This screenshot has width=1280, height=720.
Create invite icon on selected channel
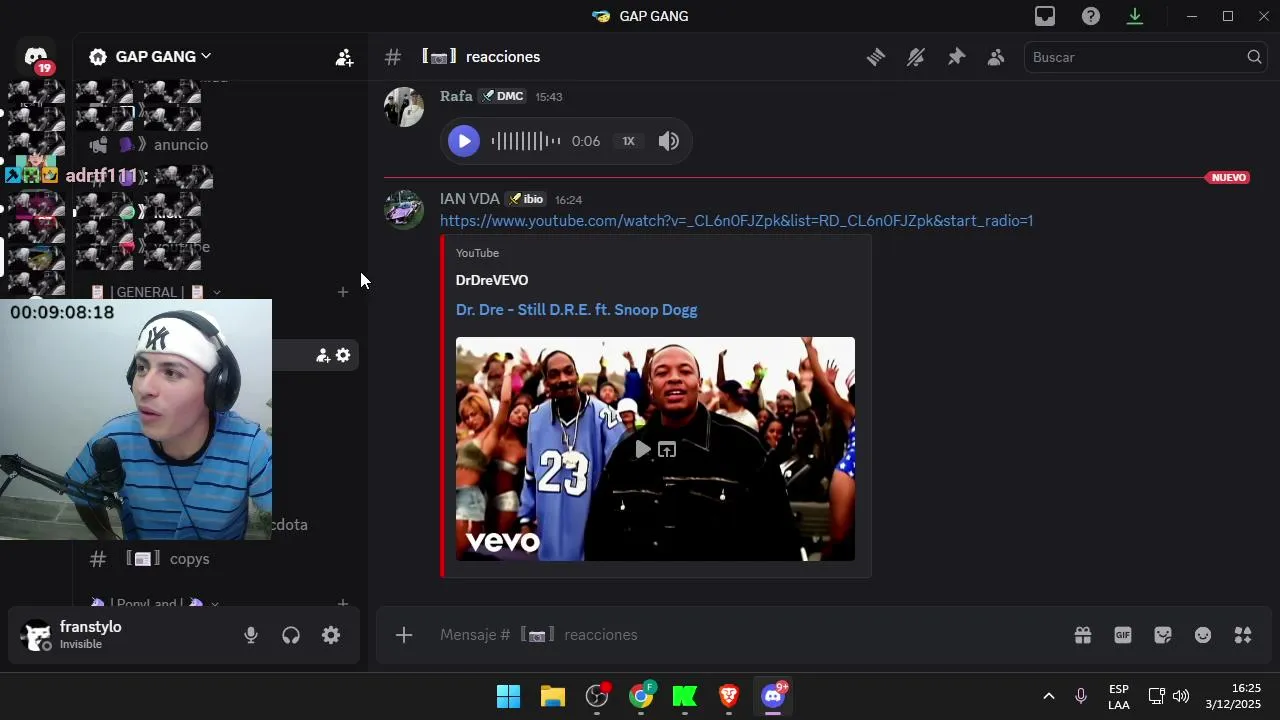(323, 355)
